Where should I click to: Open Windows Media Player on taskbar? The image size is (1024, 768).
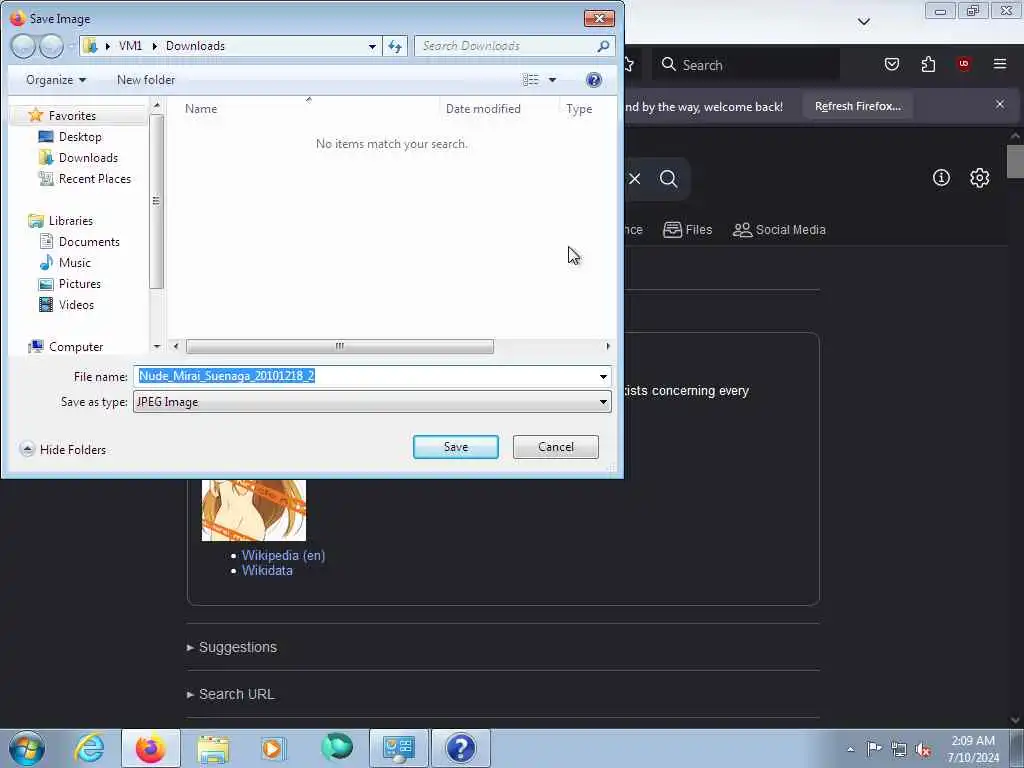click(274, 748)
